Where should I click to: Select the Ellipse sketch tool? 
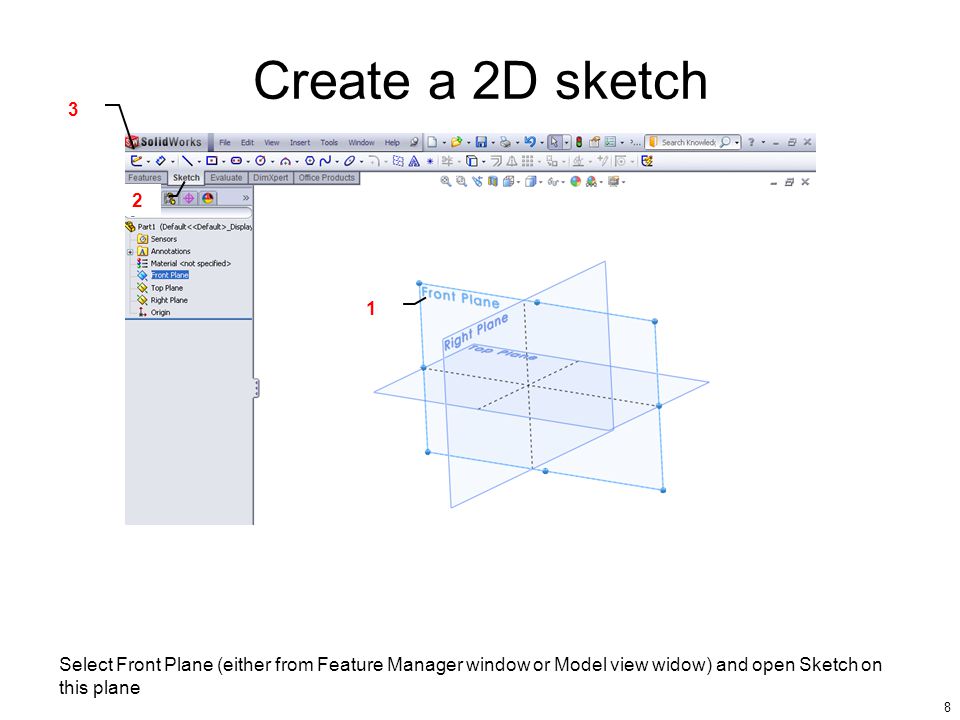(349, 161)
